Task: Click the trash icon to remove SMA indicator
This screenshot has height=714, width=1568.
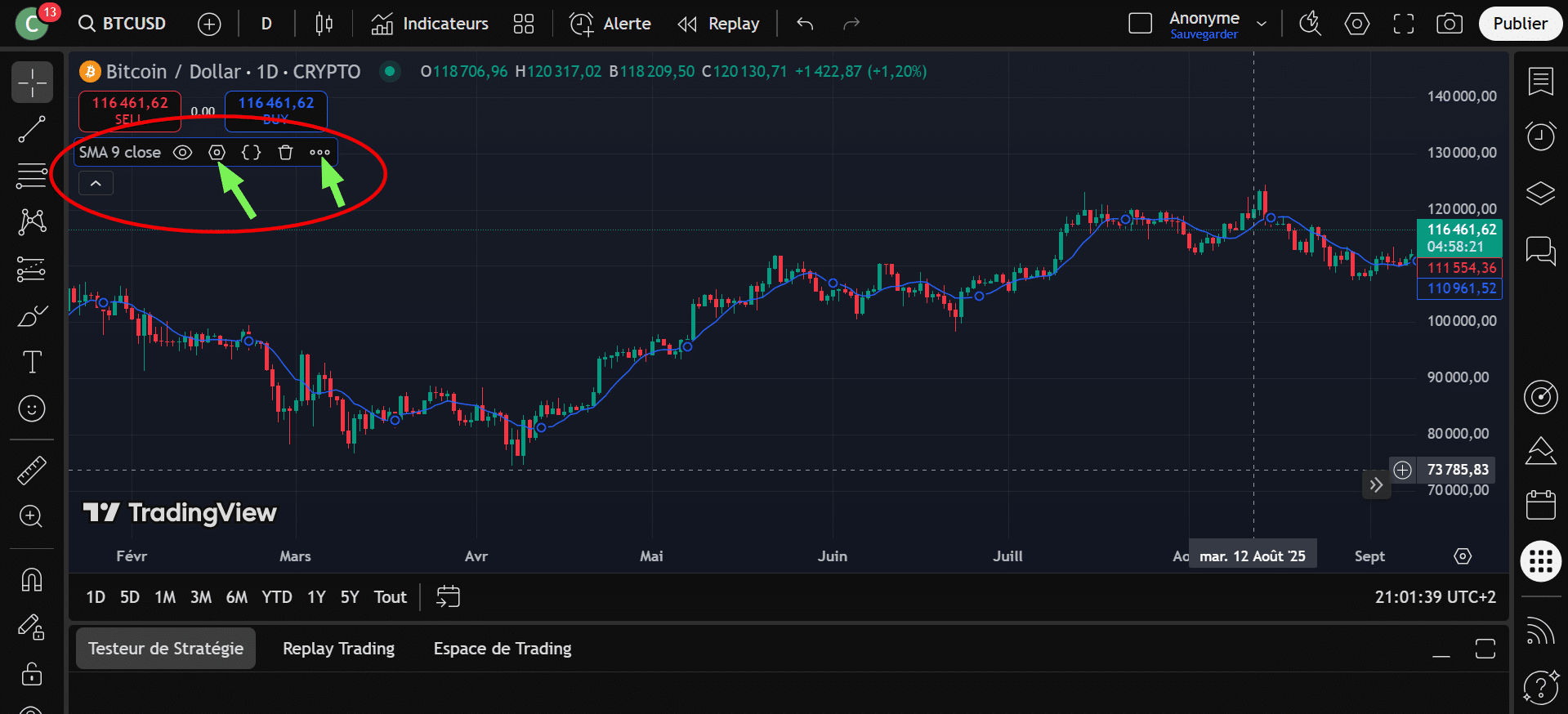Action: coord(285,153)
